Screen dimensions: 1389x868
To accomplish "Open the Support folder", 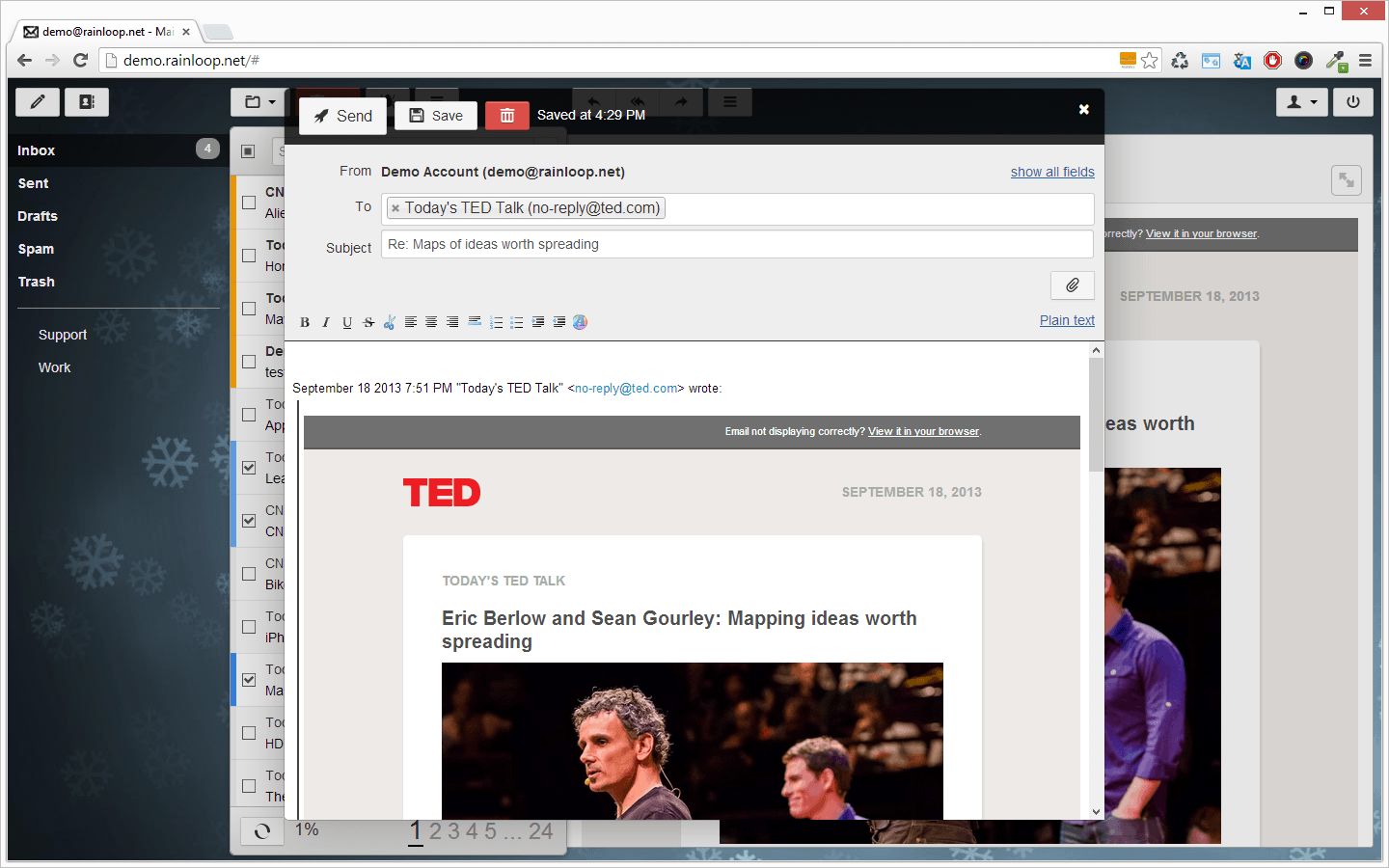I will (119, 335).
